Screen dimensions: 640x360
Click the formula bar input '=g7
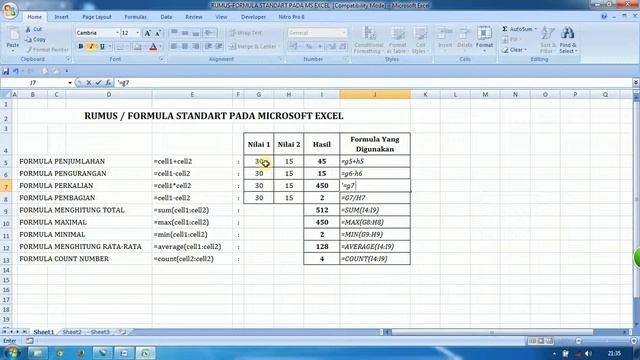coord(373,83)
